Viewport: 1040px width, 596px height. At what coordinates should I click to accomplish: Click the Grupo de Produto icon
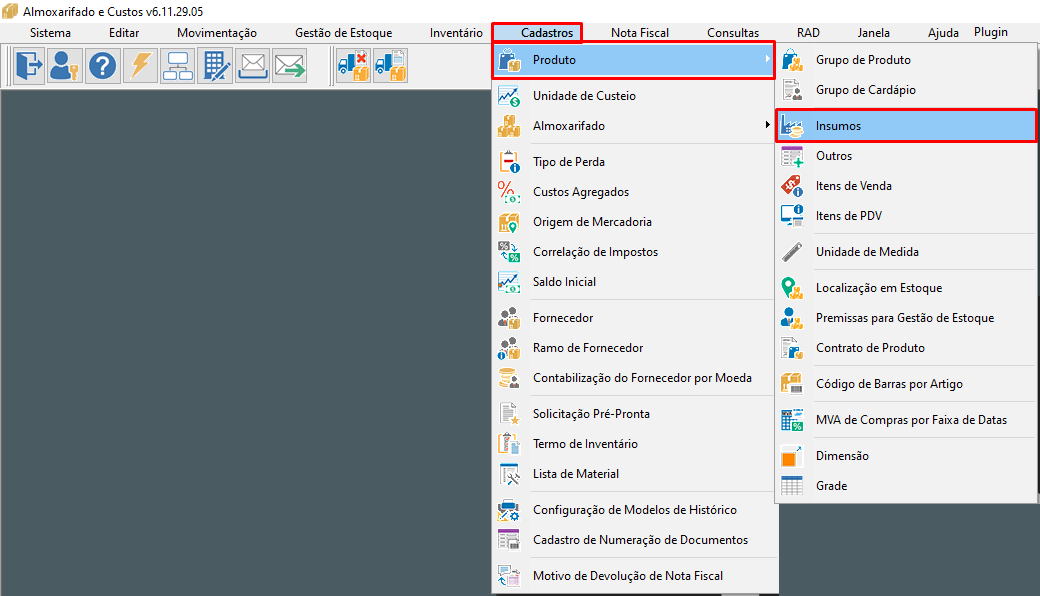pyautogui.click(x=792, y=60)
